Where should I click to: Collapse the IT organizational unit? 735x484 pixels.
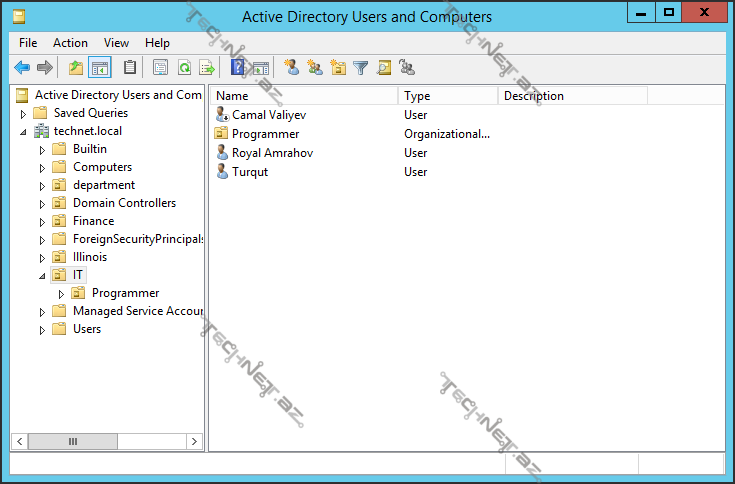pos(42,275)
